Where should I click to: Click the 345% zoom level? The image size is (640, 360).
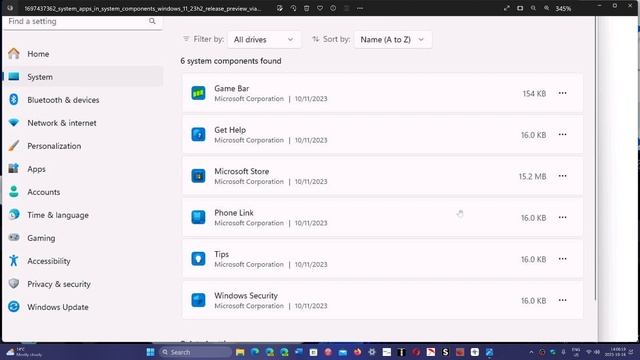point(563,9)
